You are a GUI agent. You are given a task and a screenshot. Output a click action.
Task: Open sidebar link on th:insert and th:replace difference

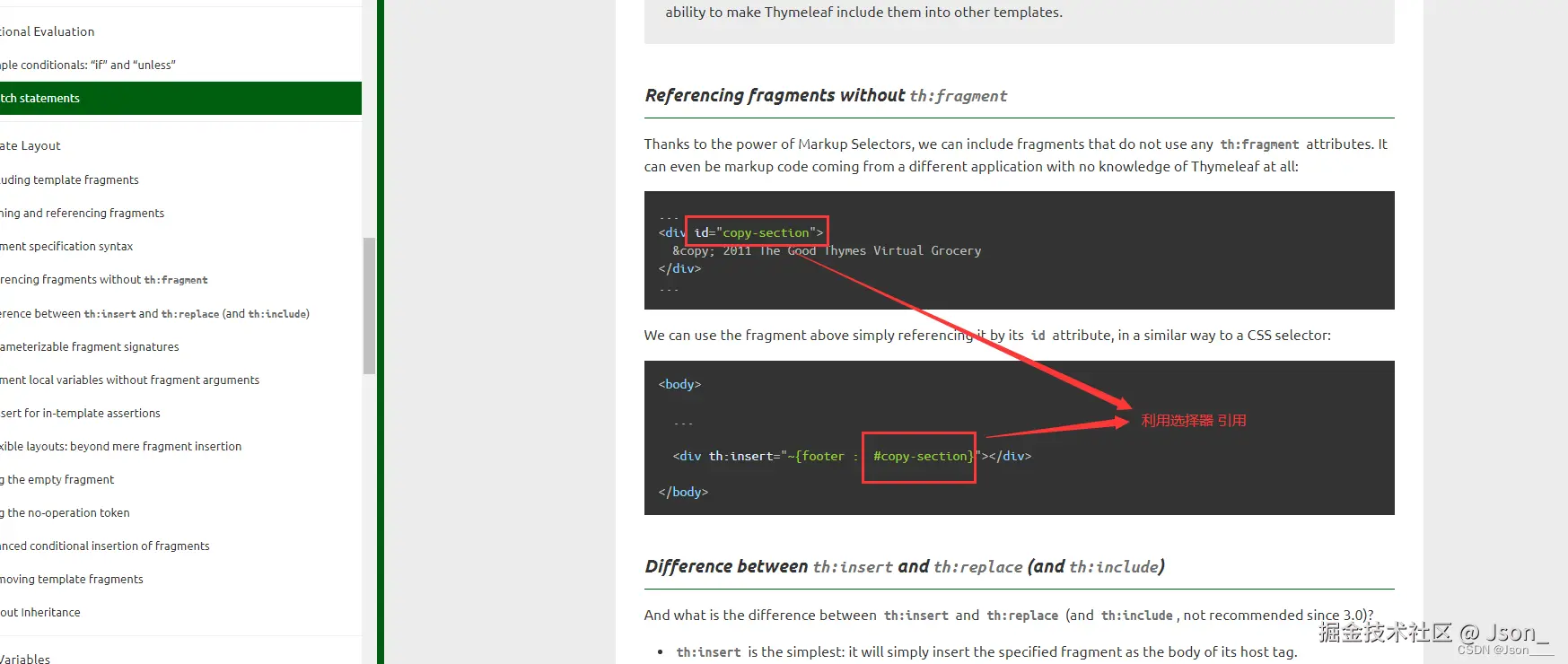154,313
